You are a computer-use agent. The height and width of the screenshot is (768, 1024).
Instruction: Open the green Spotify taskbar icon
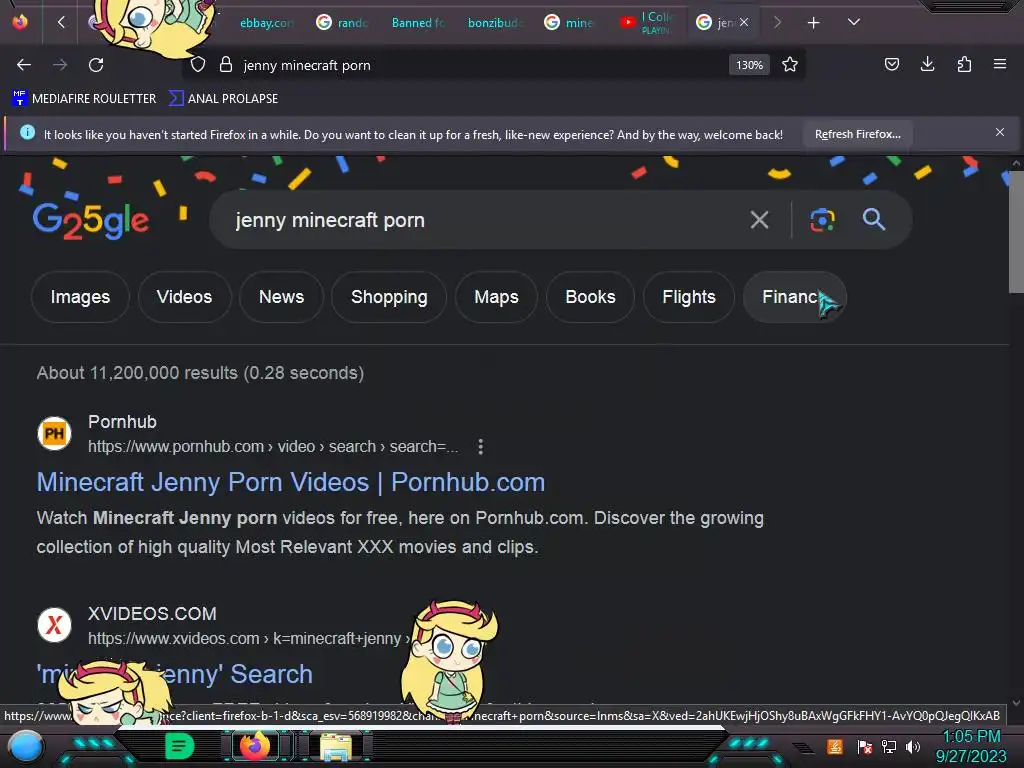(x=180, y=746)
